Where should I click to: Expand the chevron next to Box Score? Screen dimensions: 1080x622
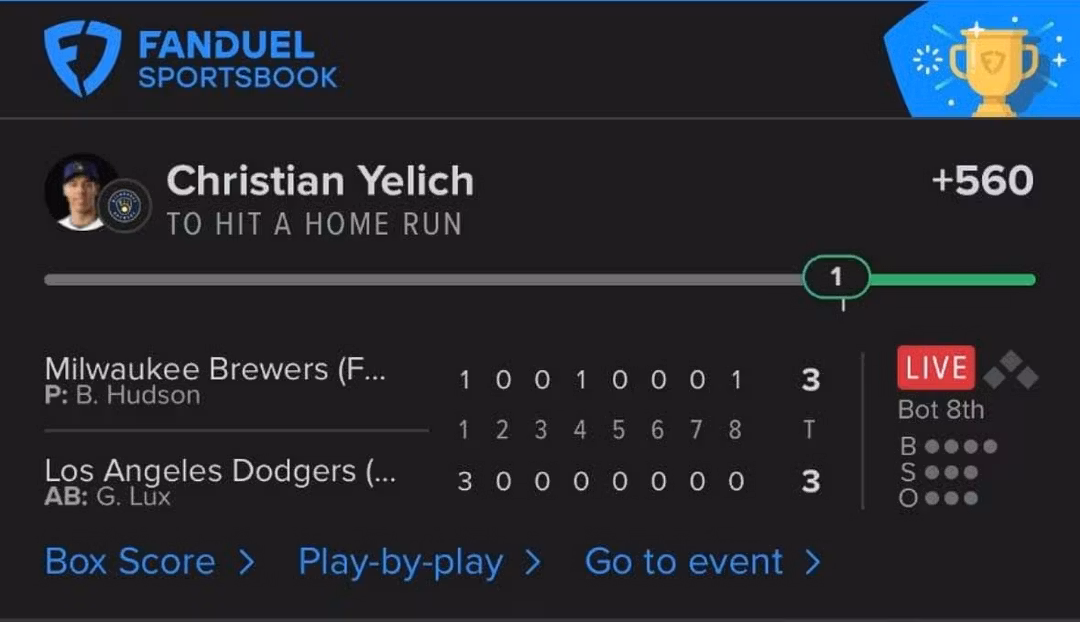[x=246, y=563]
